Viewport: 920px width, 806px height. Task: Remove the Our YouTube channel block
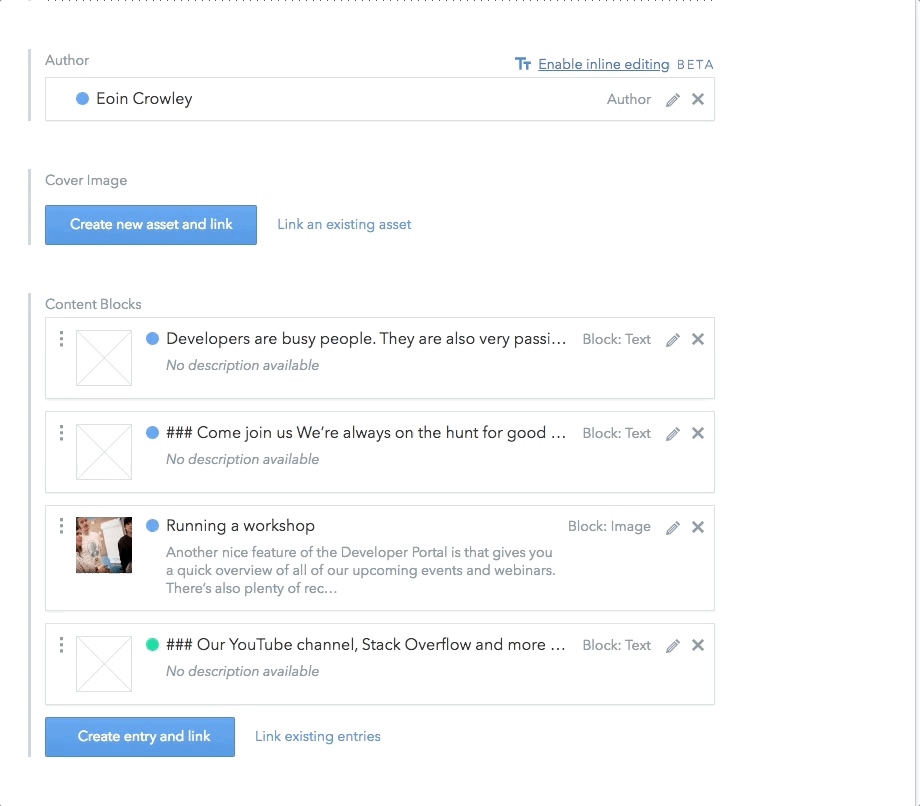click(698, 645)
